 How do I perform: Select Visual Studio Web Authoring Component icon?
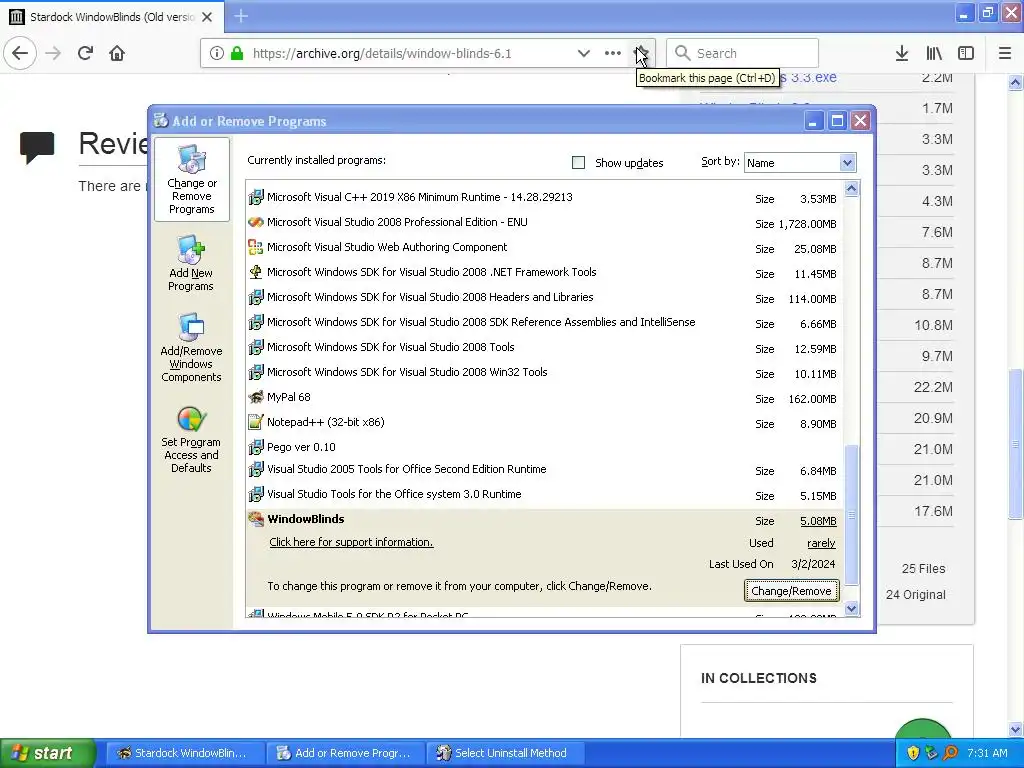coord(255,247)
